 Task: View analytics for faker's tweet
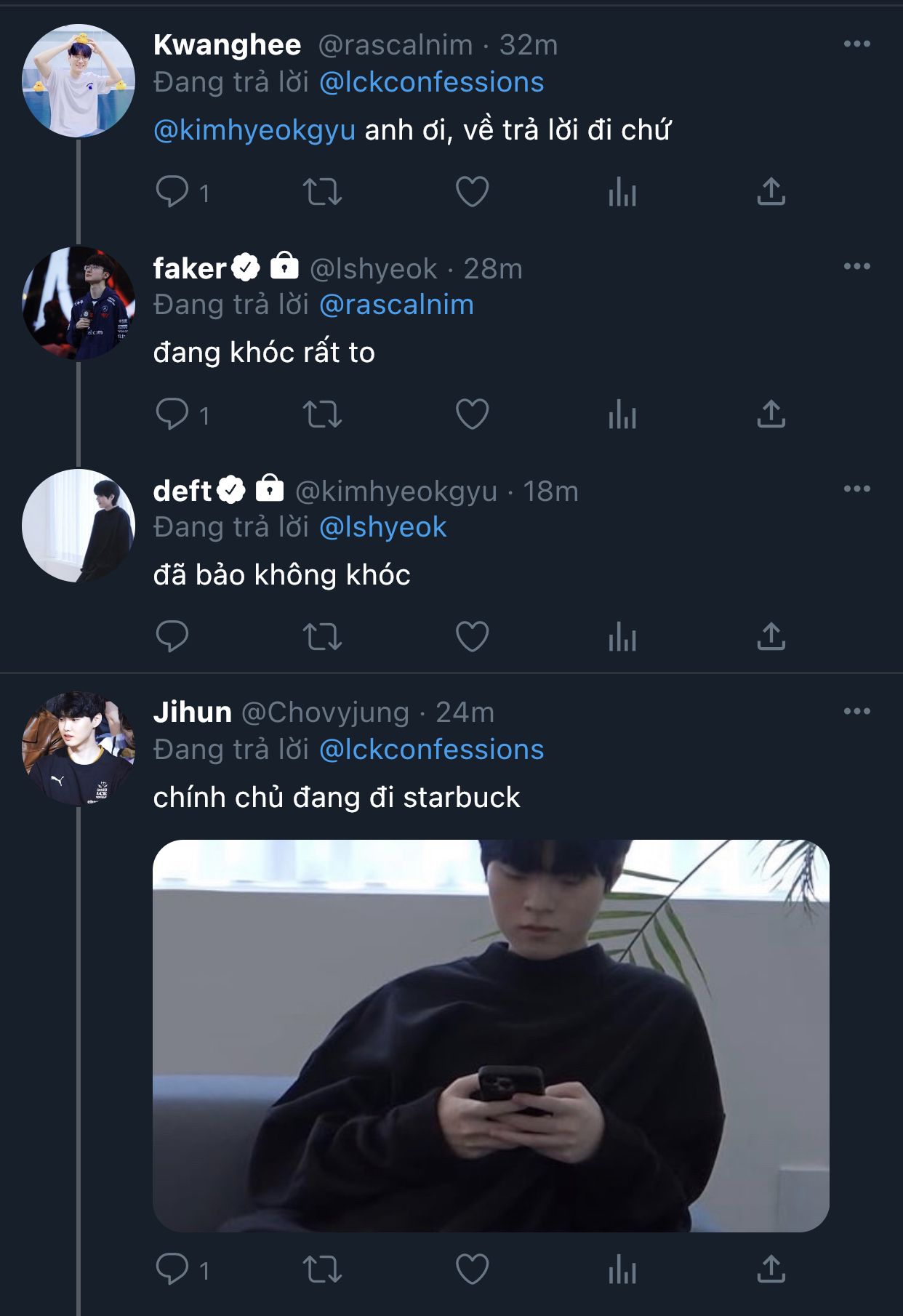pyautogui.click(x=622, y=414)
